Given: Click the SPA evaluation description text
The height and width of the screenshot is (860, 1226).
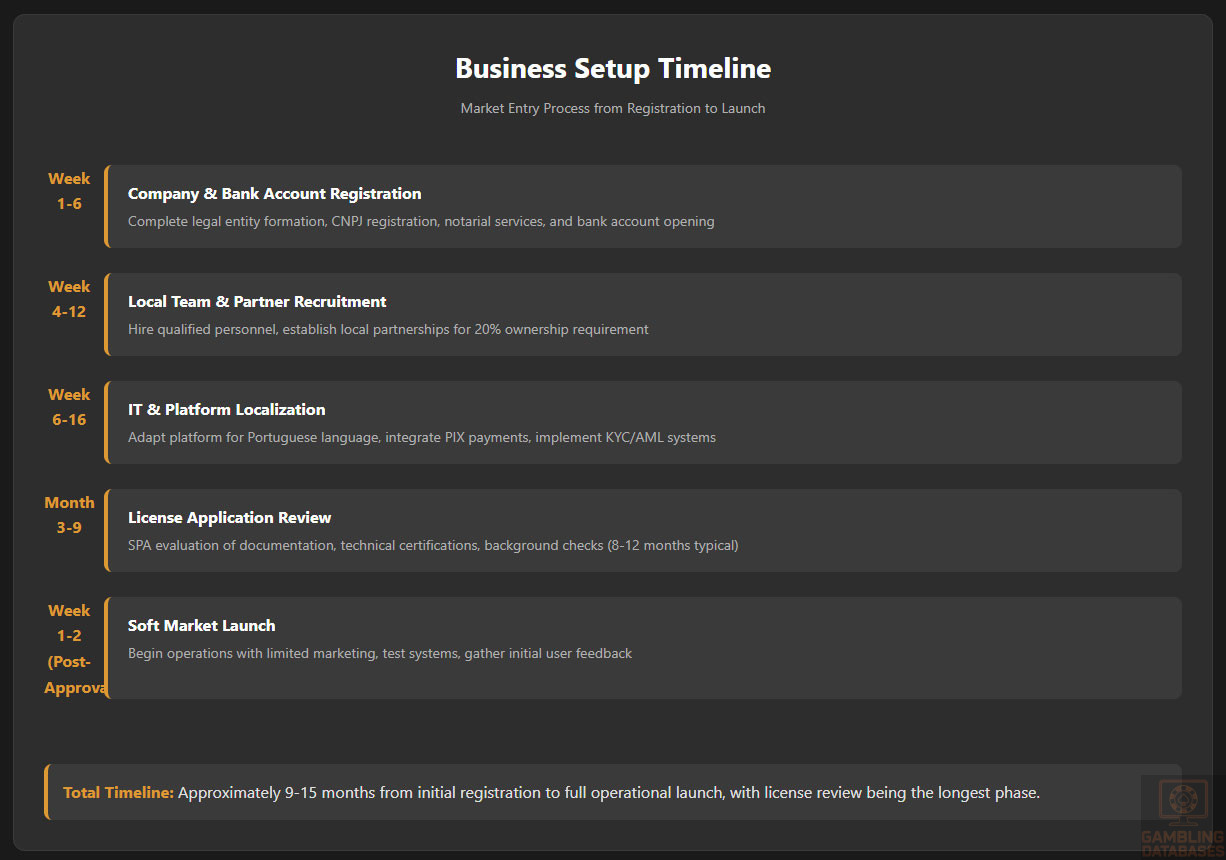Looking at the screenshot, I should pos(433,545).
